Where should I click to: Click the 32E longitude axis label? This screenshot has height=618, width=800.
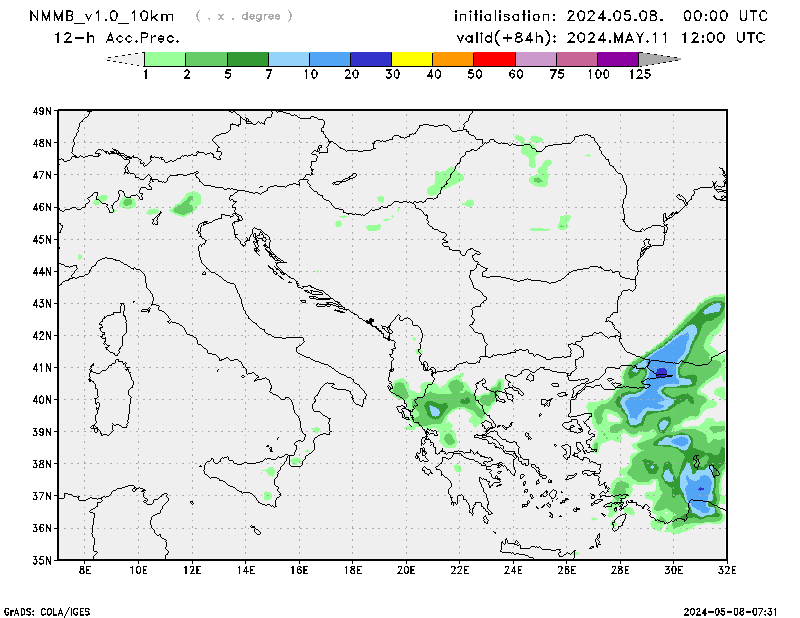[x=727, y=571]
